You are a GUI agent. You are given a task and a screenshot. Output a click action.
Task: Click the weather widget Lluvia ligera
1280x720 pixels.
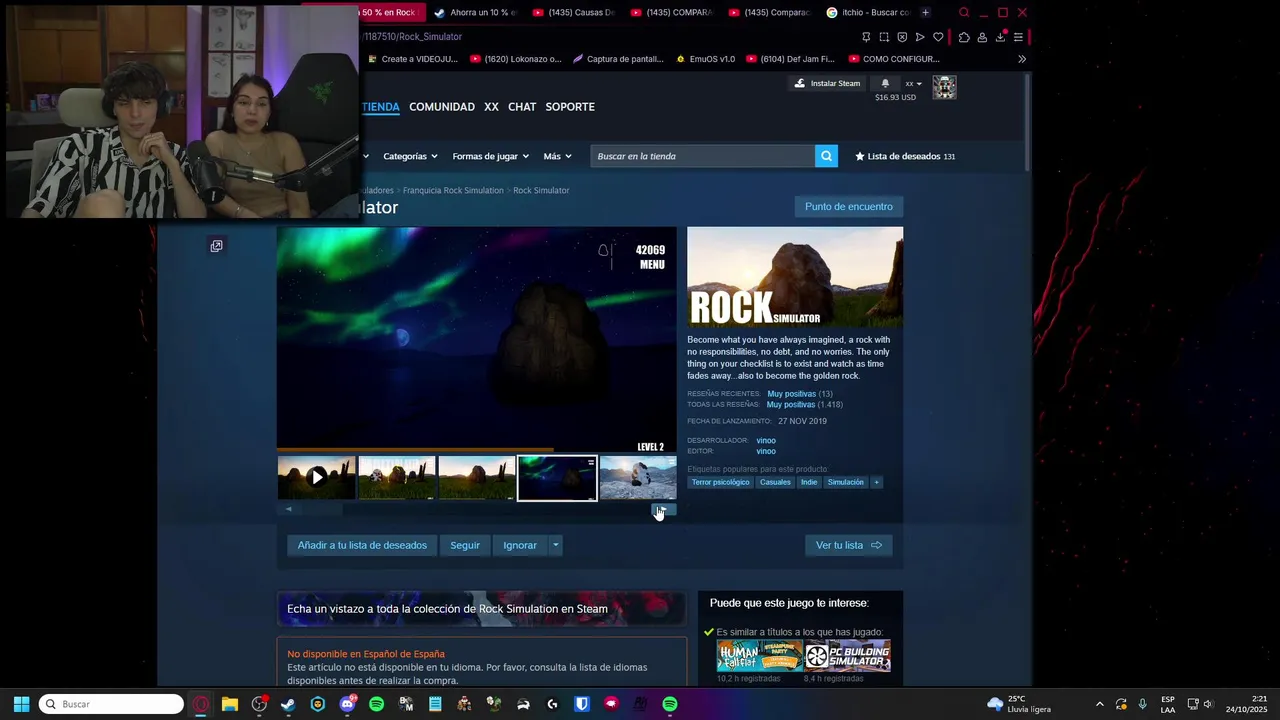tap(1019, 704)
